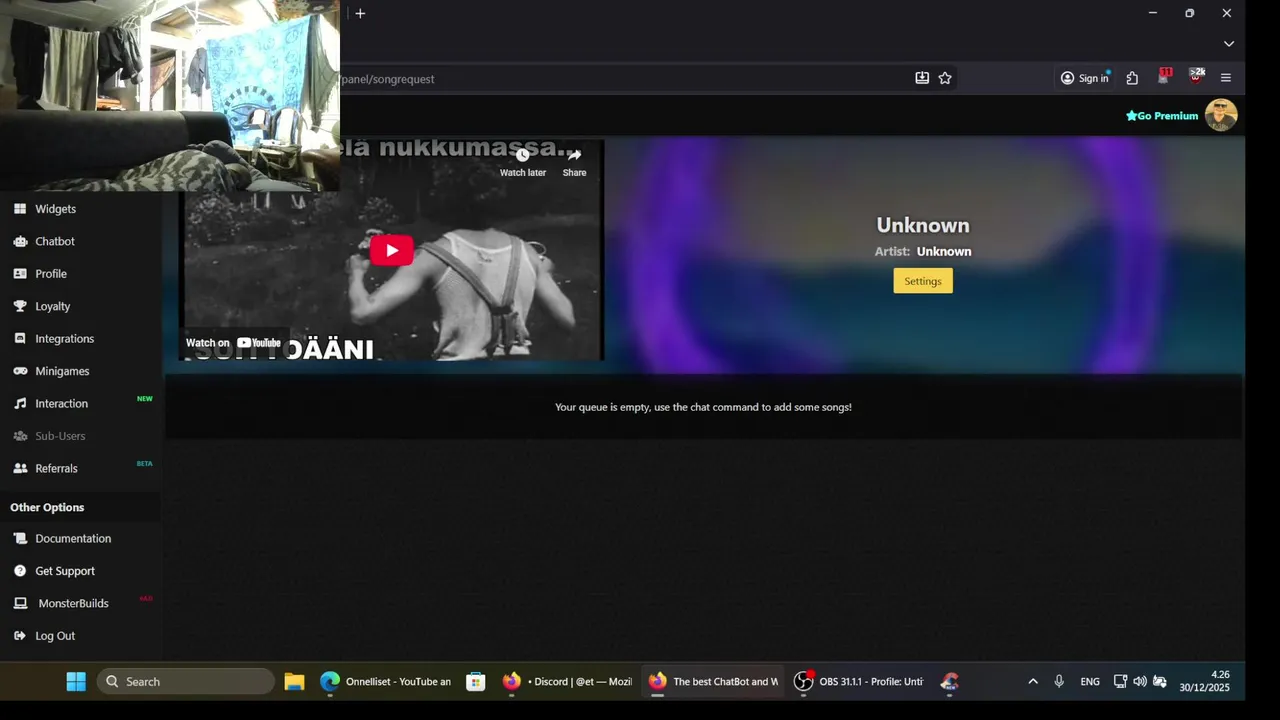The height and width of the screenshot is (720, 1280).
Task: Switch to The best ChatBot Firefox window
Action: coord(712,682)
